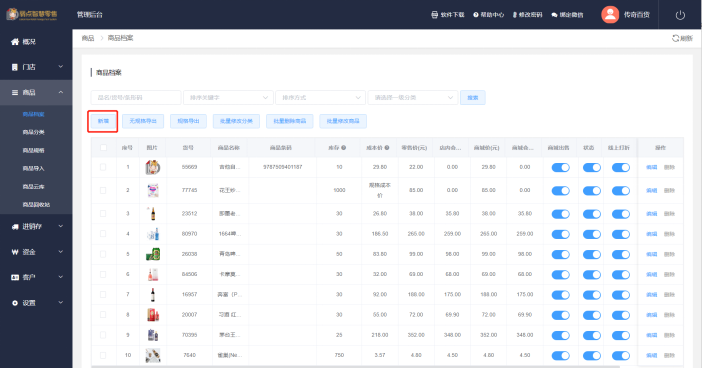
Task: Click the 品名/货号/条形码 search field
Action: click(x=136, y=97)
